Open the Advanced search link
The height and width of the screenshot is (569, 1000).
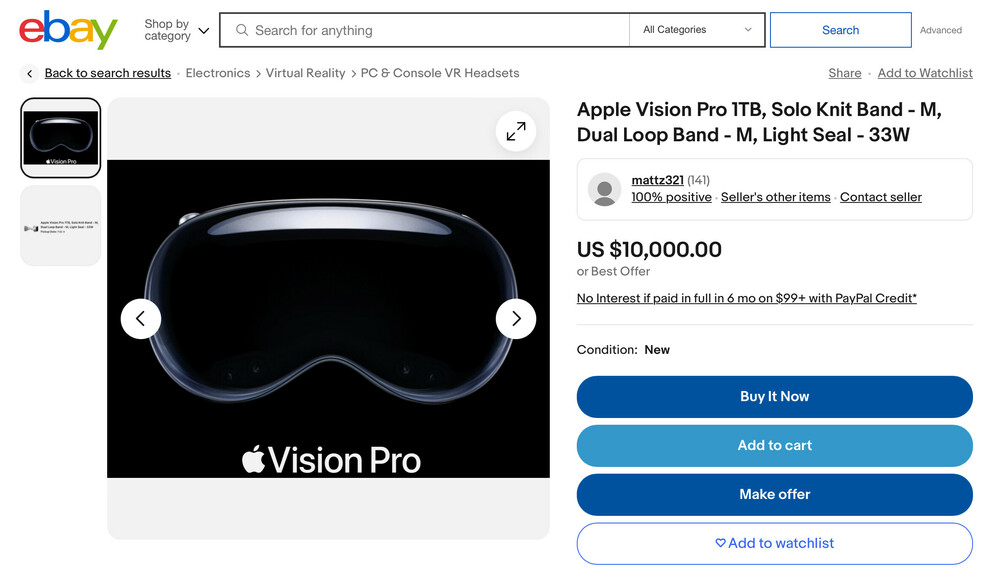click(x=941, y=30)
